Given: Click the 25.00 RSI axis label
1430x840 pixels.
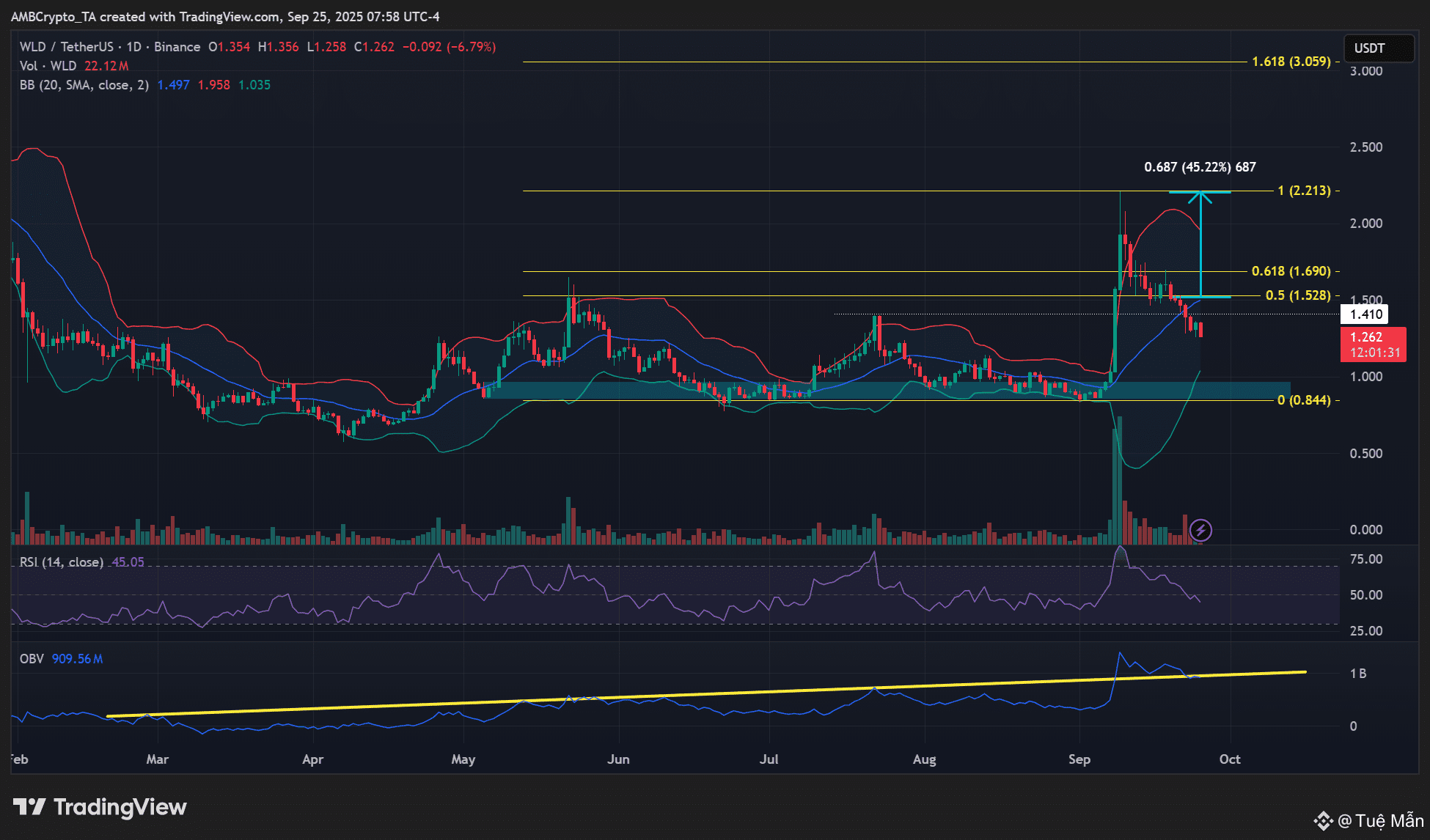Looking at the screenshot, I should tap(1366, 631).
